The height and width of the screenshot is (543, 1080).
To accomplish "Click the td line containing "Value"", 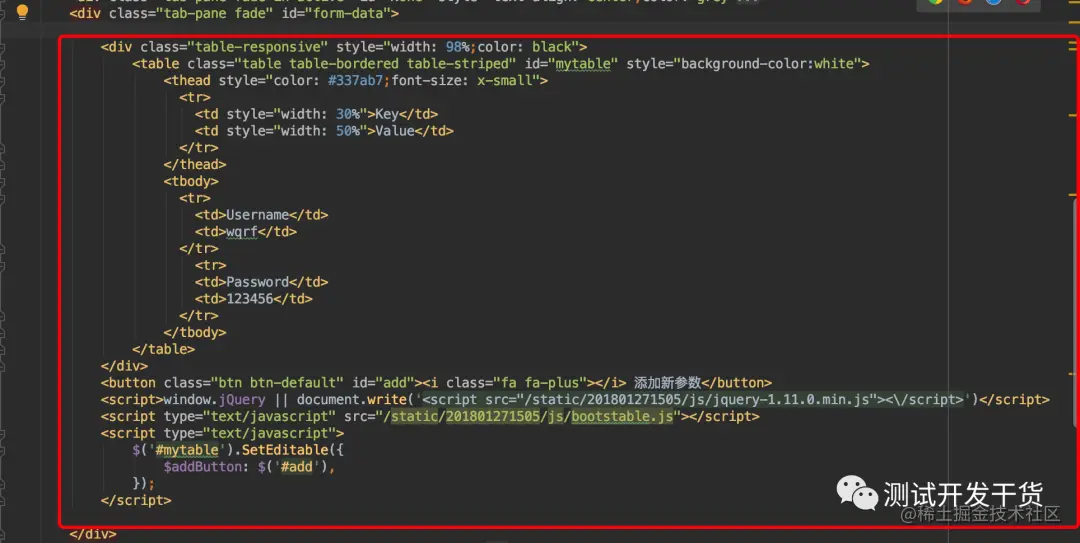I will pos(324,131).
